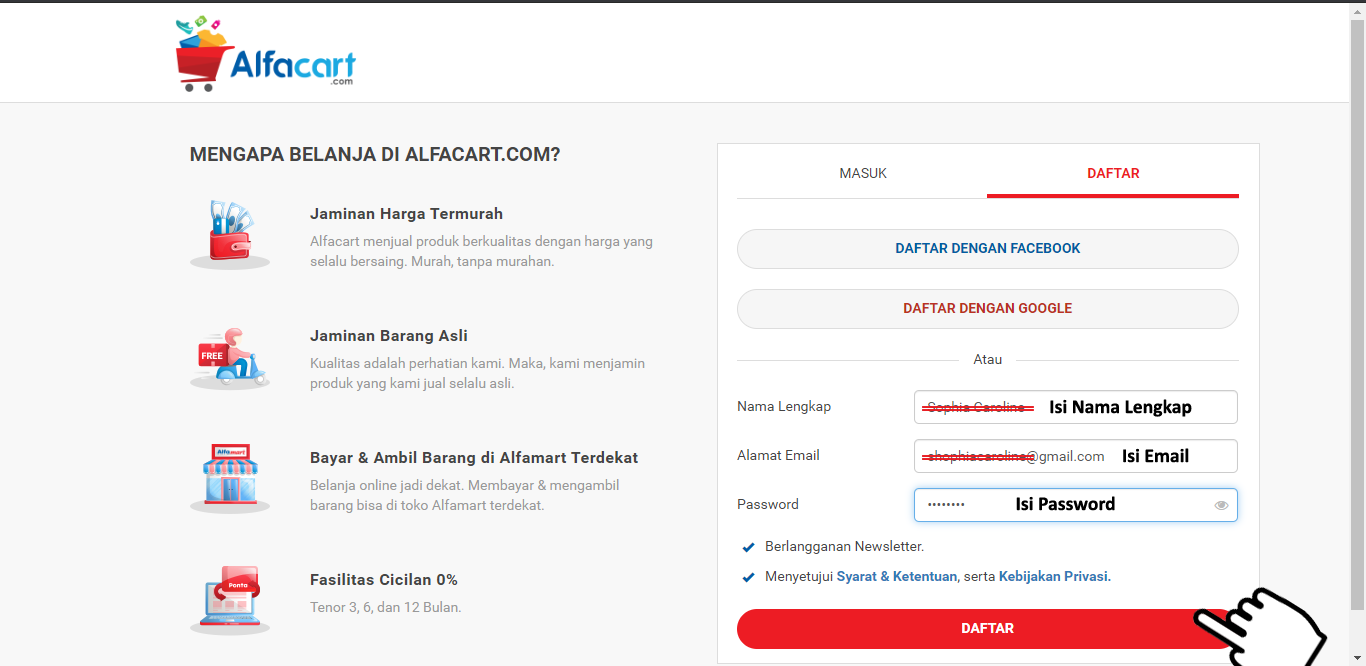Submit the red DAFTAR button
Viewport: 1366px width, 666px height.
point(988,629)
